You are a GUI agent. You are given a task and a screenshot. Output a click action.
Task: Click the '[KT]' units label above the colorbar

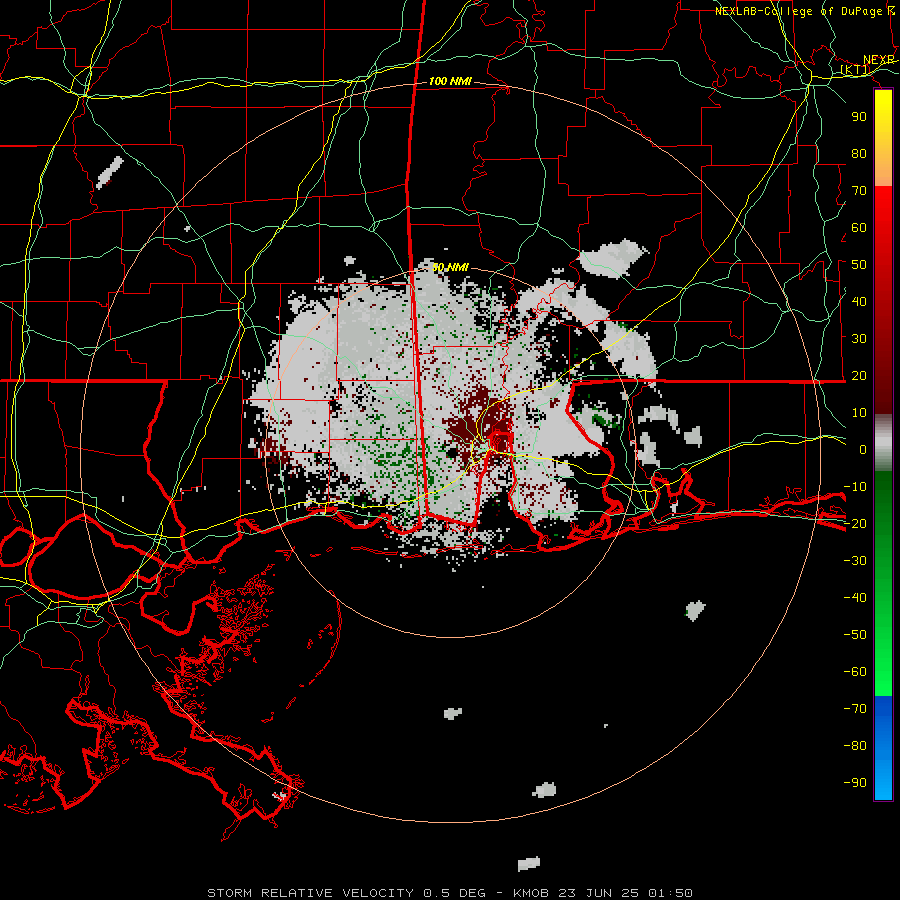854,69
